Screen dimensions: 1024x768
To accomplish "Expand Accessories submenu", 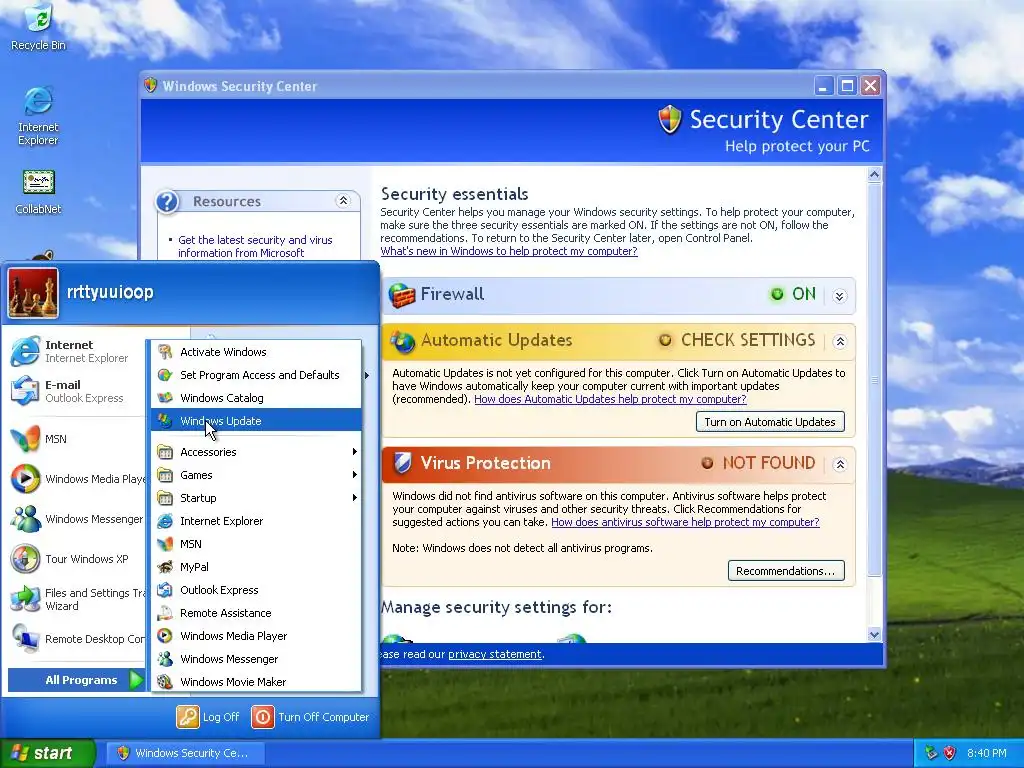I will point(256,452).
